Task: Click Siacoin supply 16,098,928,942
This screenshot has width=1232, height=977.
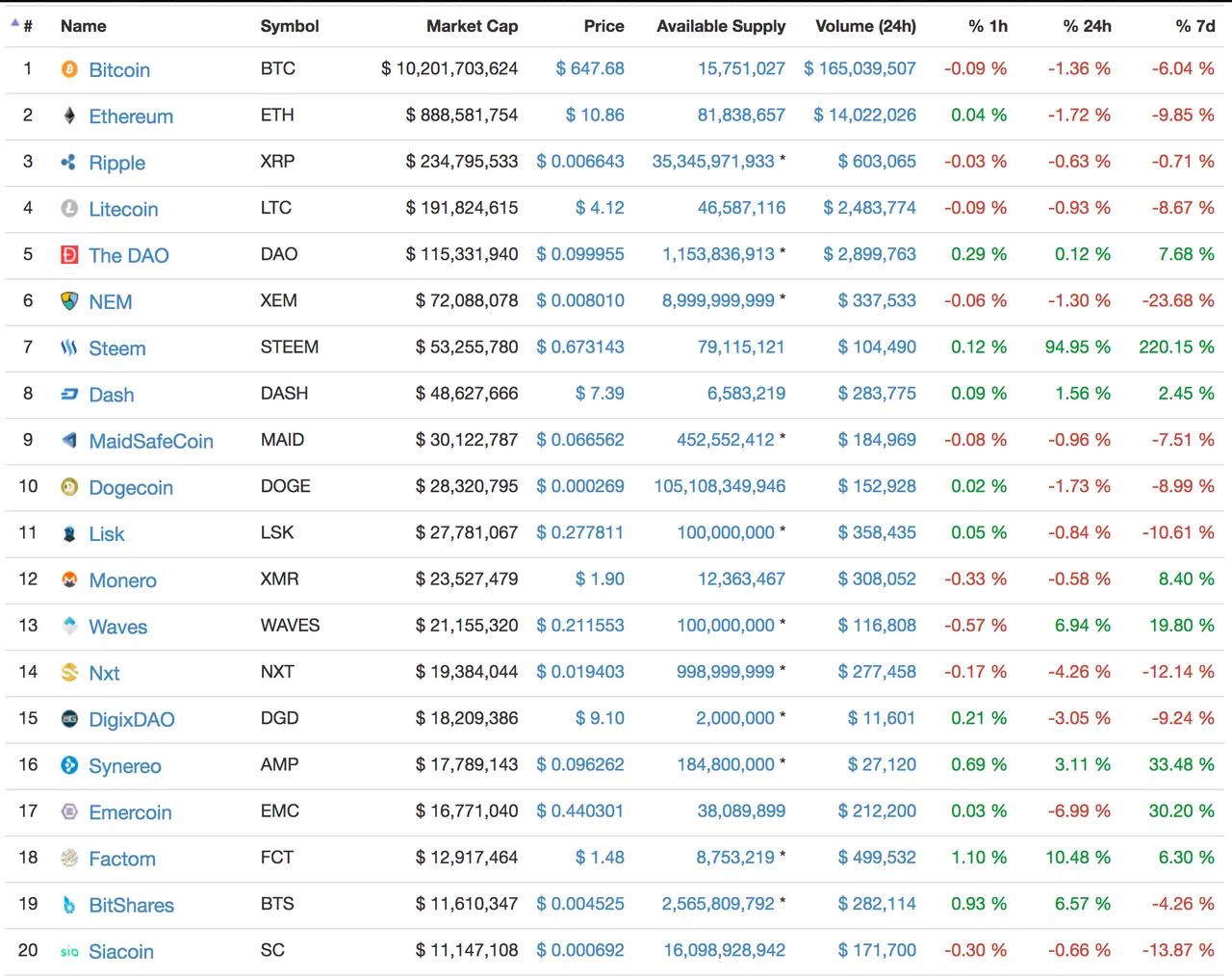Action: (x=725, y=950)
